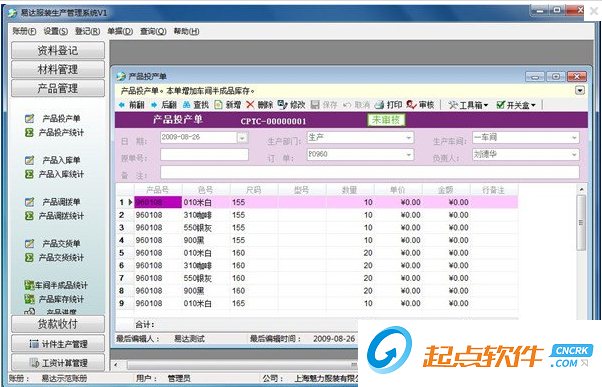Toggle the 开关盒 checkbox option
The height and width of the screenshot is (387, 602).
tap(500, 104)
